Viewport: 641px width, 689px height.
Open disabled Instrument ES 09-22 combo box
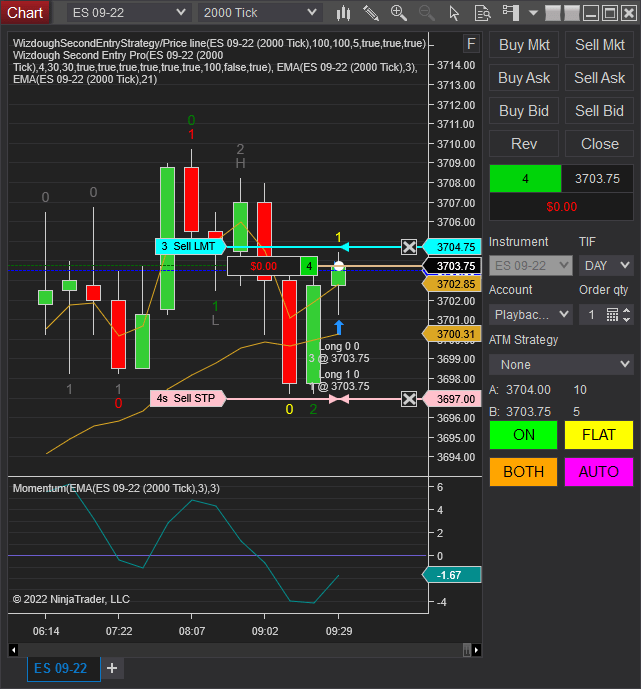tap(531, 265)
